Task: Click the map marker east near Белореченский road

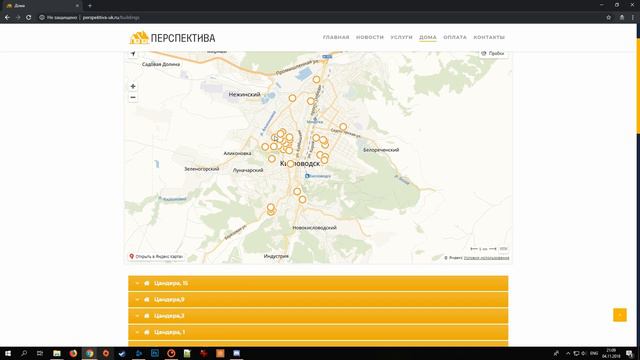Action: pyautogui.click(x=343, y=127)
